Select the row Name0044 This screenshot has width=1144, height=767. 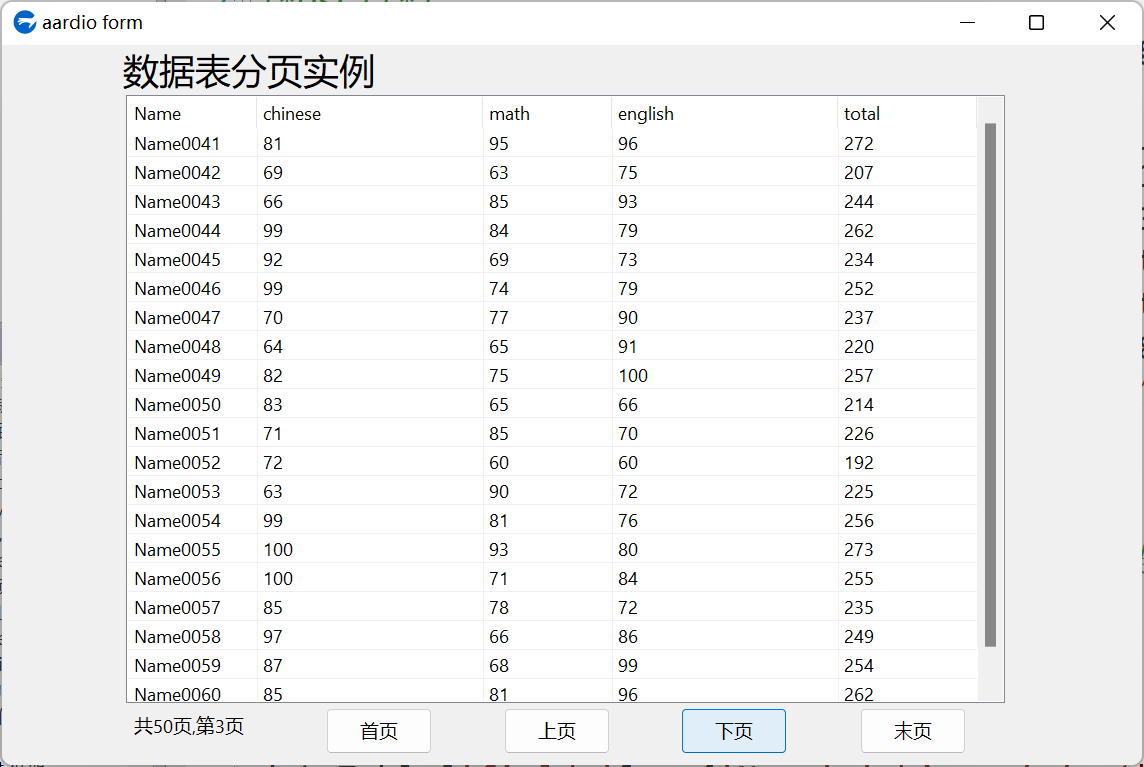[552, 231]
